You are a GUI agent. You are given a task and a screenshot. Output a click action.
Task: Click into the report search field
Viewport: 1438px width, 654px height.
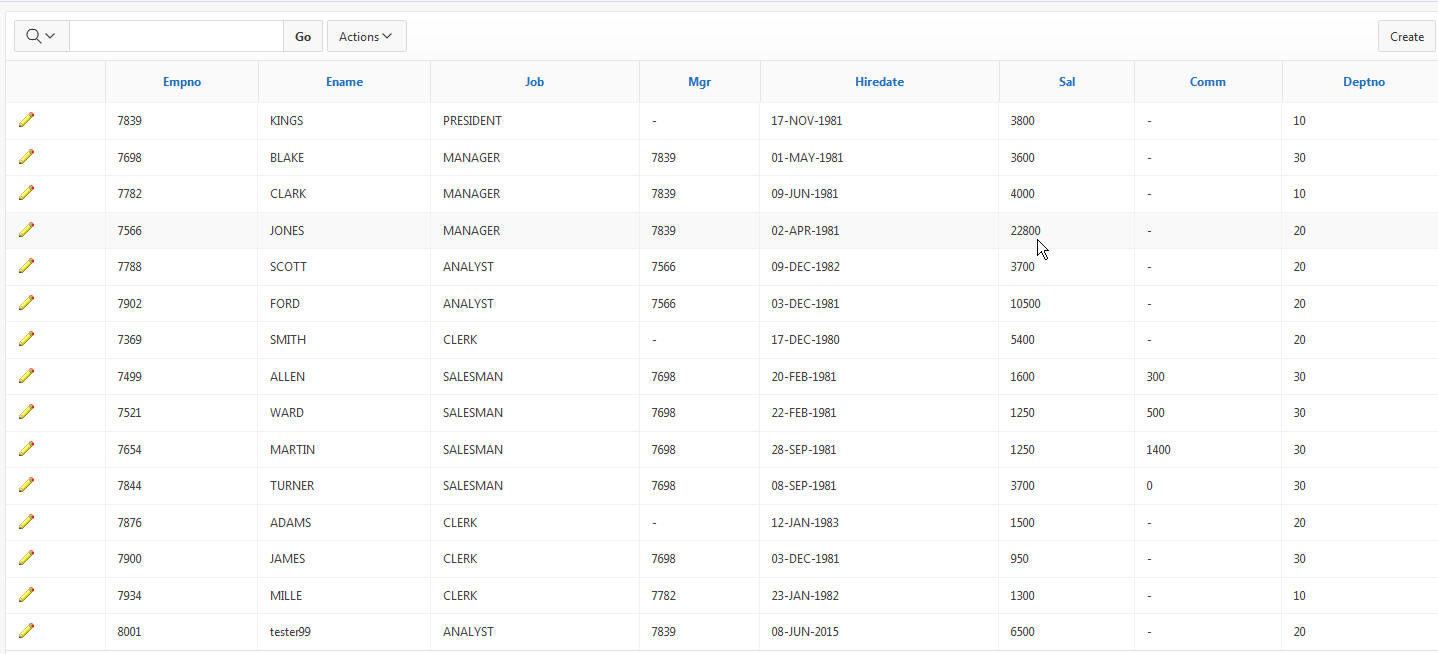tap(176, 36)
